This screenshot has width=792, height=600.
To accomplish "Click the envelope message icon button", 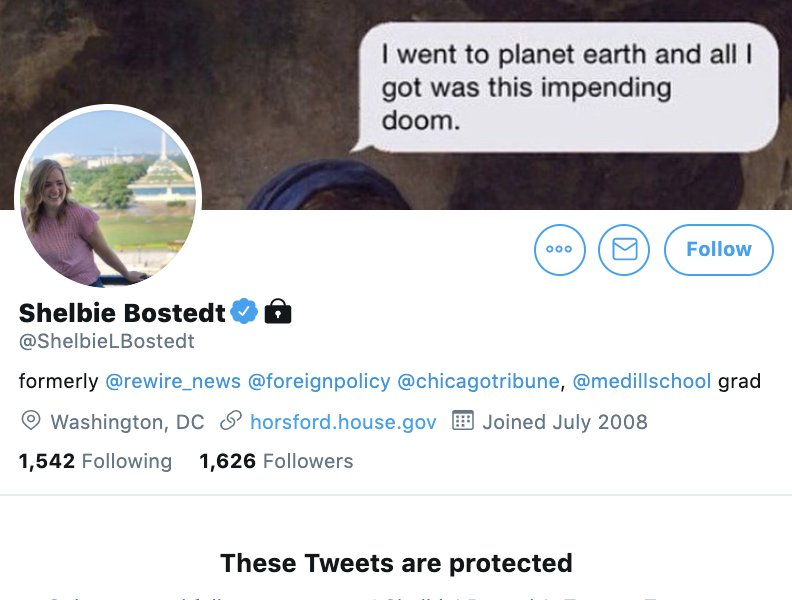I will pos(624,250).
